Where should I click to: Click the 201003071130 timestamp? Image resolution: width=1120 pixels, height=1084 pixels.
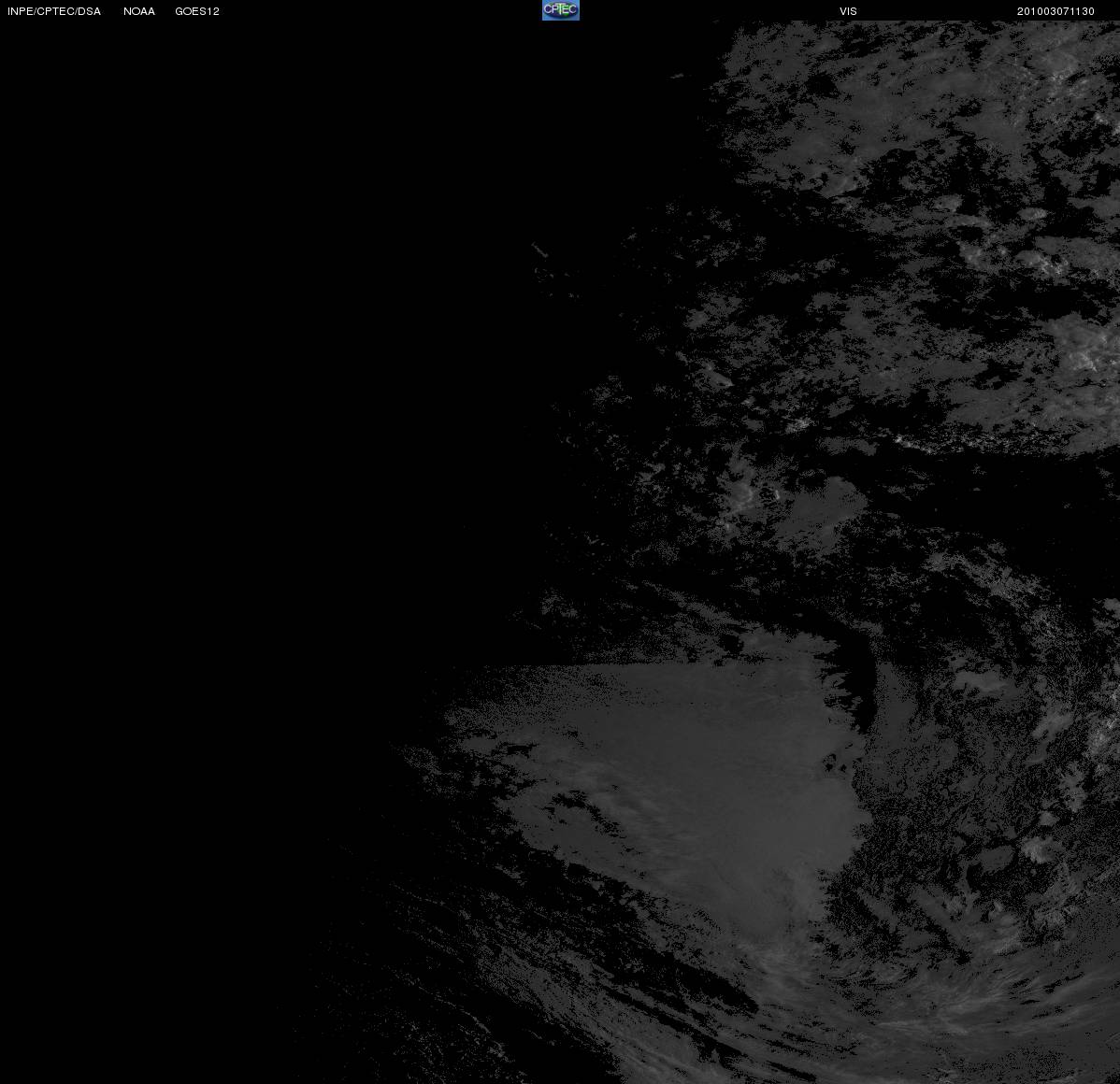tap(1055, 11)
